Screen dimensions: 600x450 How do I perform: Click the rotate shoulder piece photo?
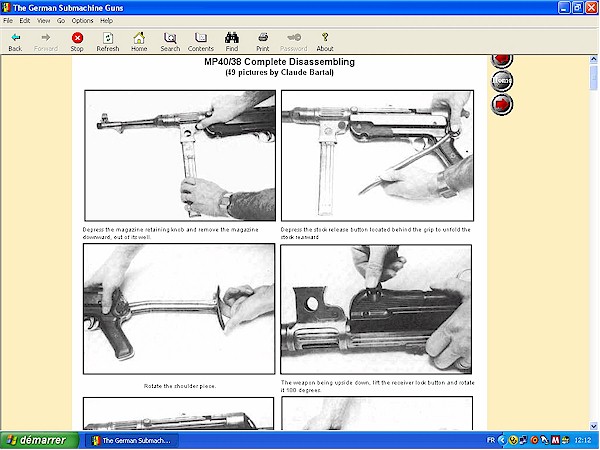tap(179, 309)
